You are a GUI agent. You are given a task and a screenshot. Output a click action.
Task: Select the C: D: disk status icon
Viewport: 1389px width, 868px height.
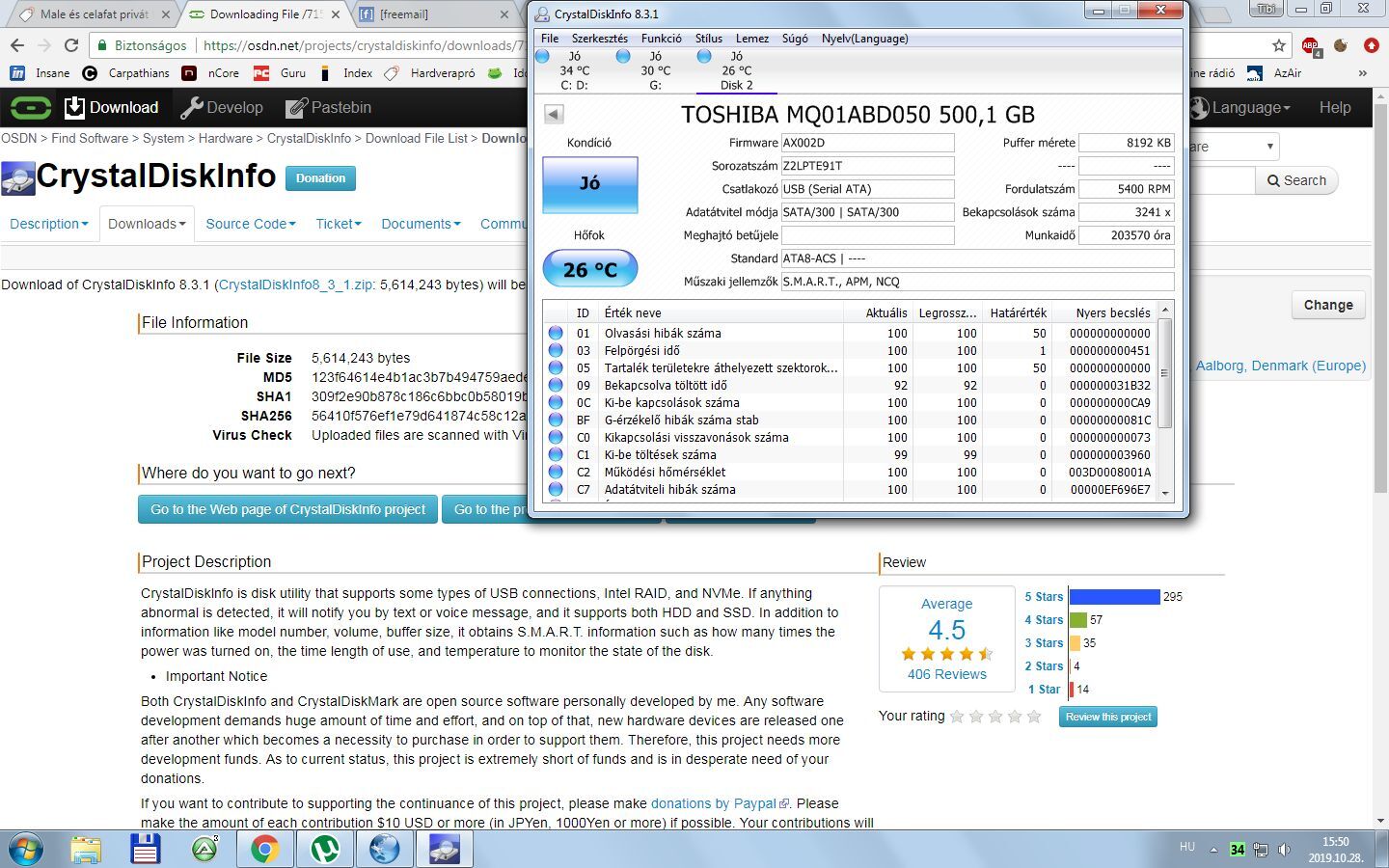[542, 56]
